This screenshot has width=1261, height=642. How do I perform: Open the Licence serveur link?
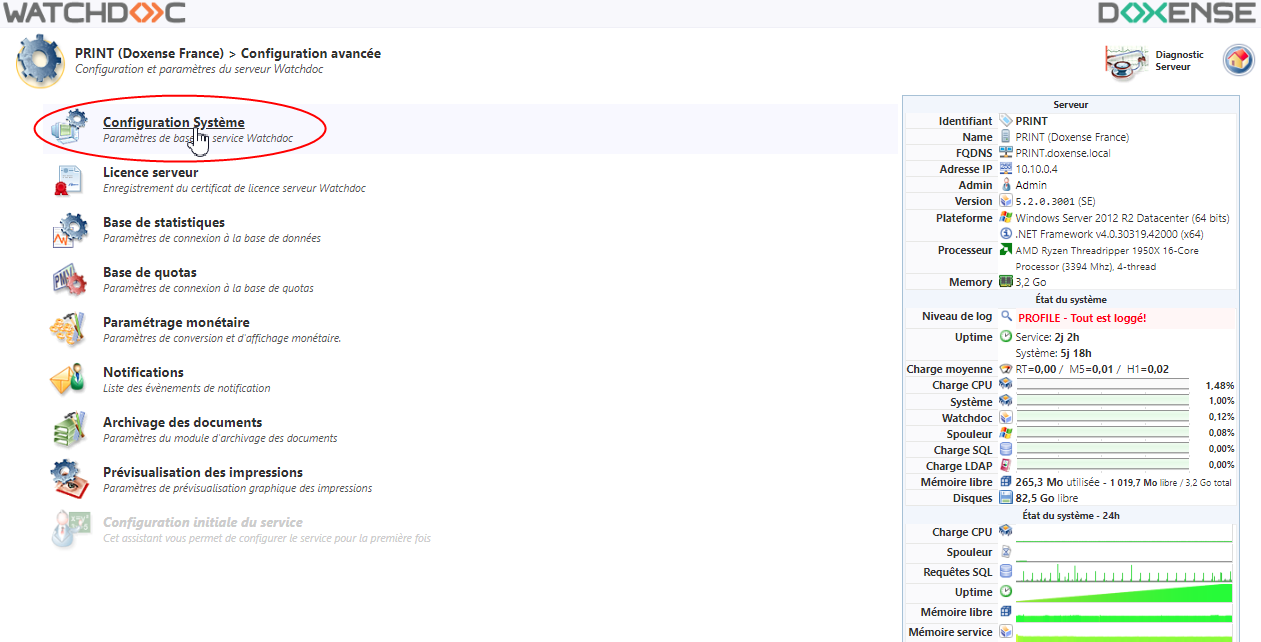pos(150,172)
